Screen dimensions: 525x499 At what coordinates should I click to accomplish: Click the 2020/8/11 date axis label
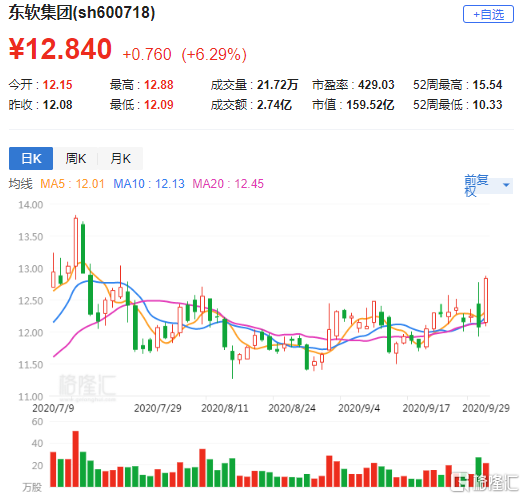[x=225, y=408]
